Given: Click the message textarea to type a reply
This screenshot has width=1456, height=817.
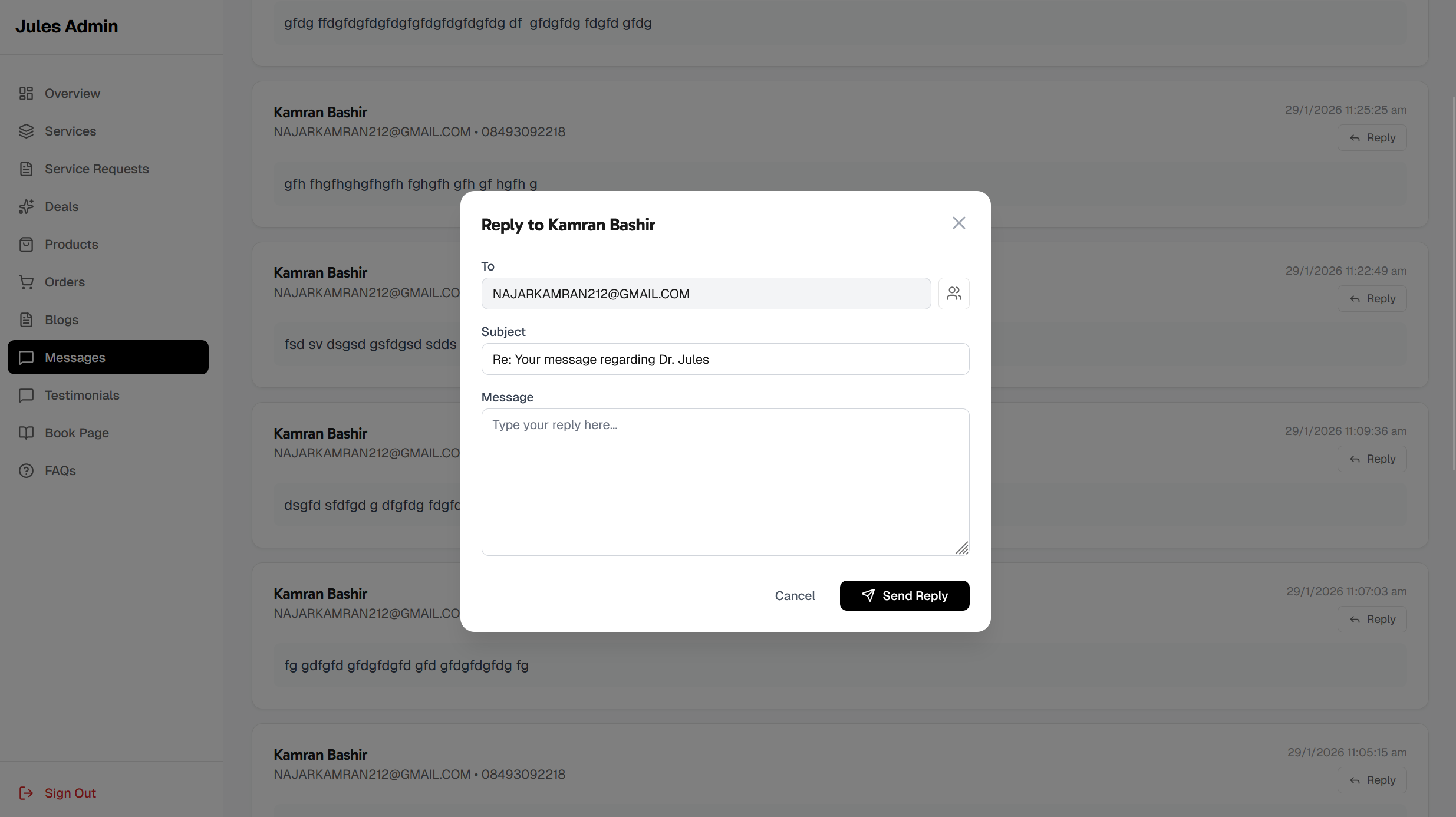Looking at the screenshot, I should coord(724,482).
